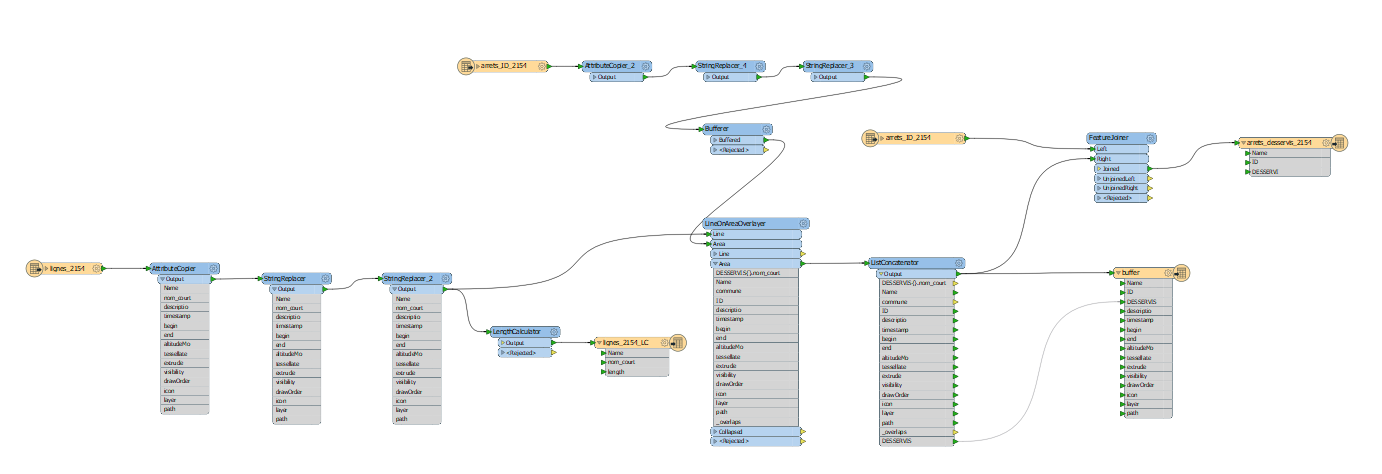Click the FeatureJoiner gear icon
Screen dimensions: 1382x474
click(x=1150, y=138)
